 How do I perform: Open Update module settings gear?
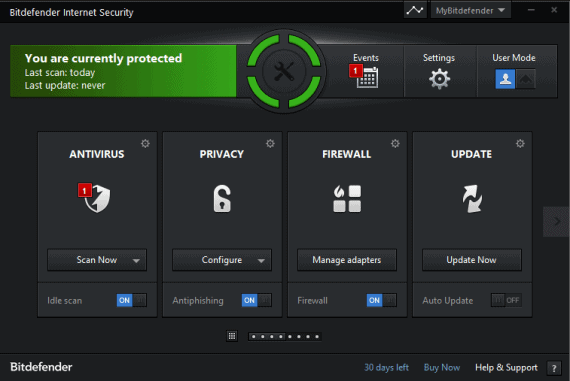520,144
